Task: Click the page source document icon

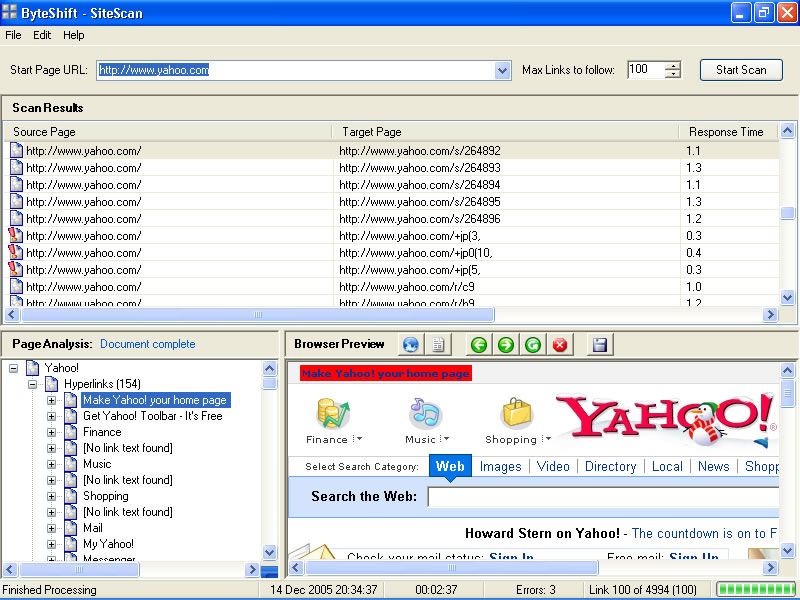Action: click(x=437, y=345)
